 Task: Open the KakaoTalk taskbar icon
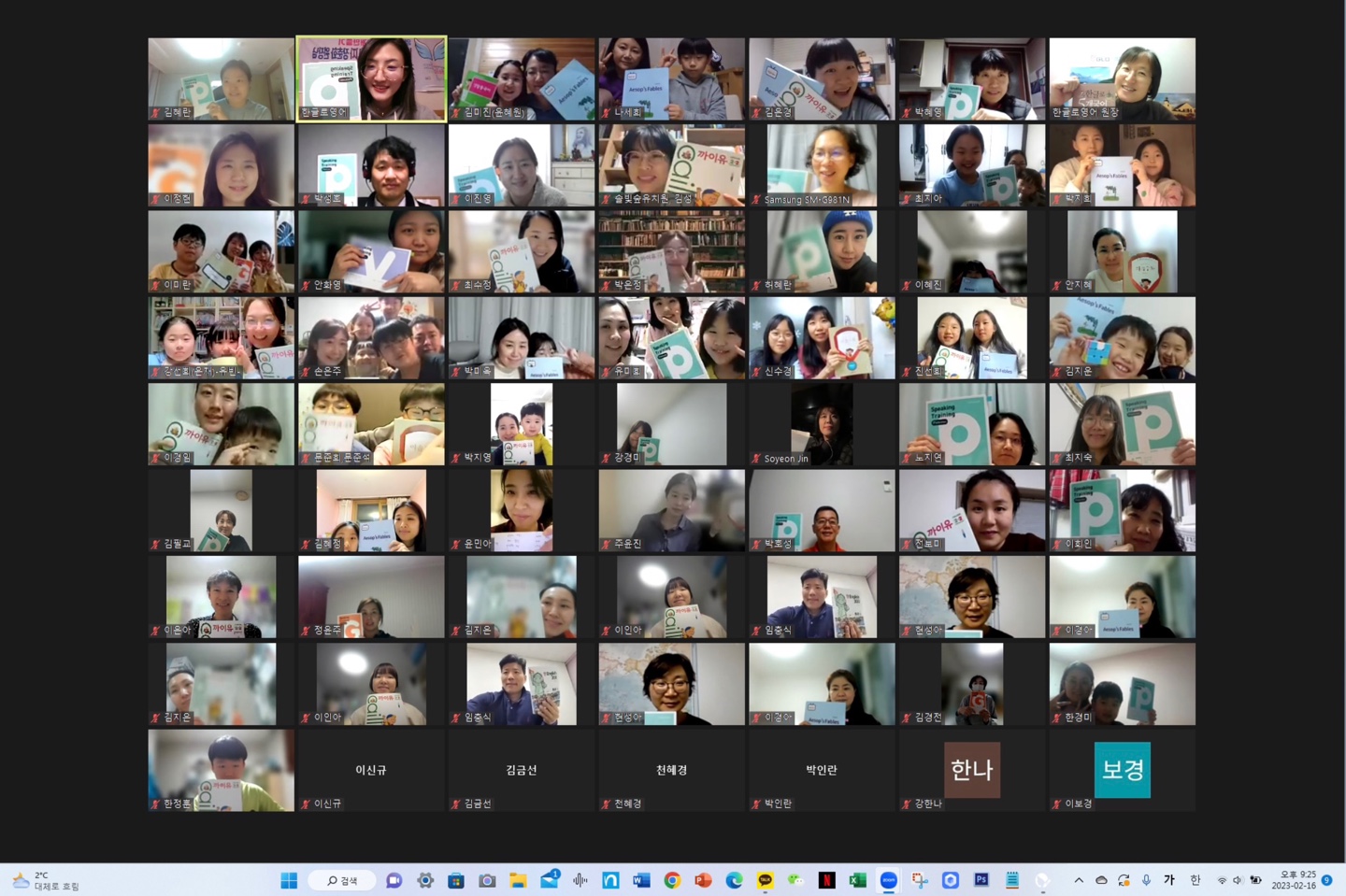(x=765, y=880)
